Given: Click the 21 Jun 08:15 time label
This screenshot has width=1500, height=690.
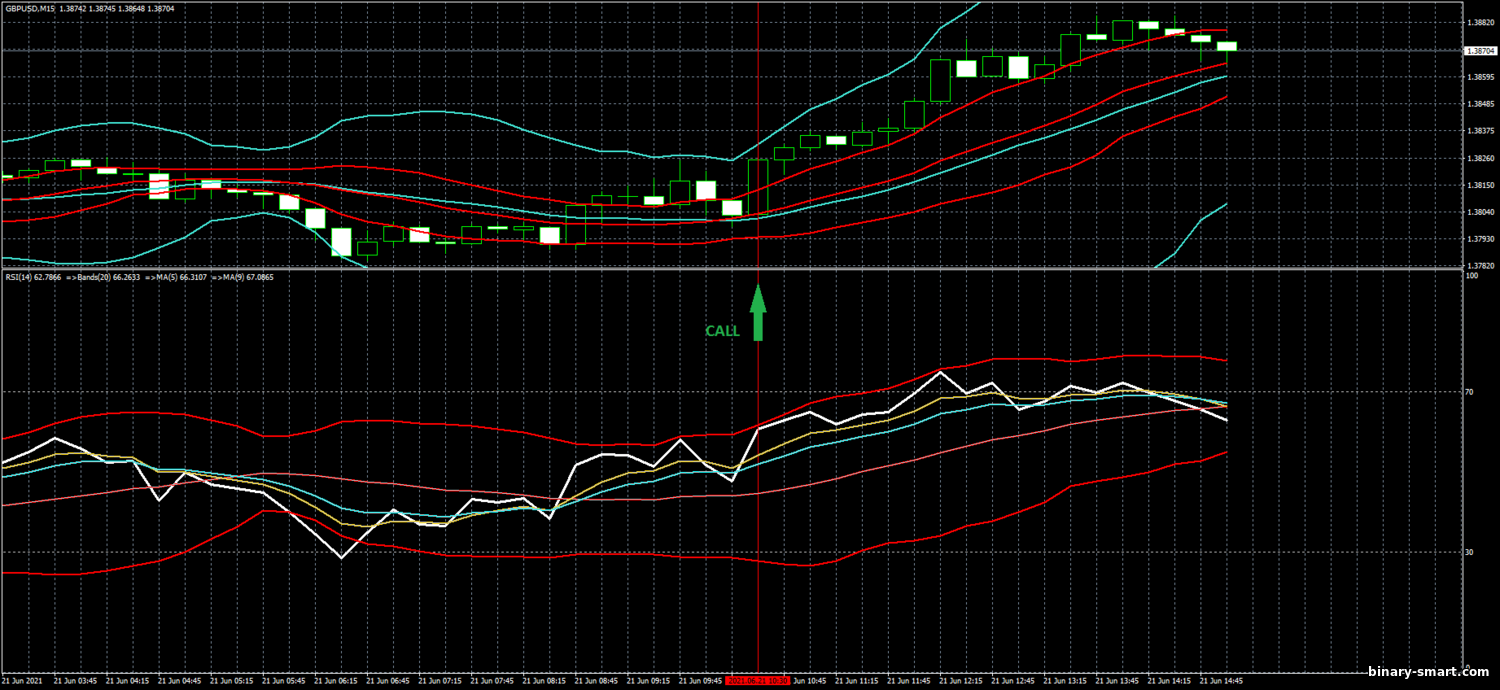Looking at the screenshot, I should [544, 681].
